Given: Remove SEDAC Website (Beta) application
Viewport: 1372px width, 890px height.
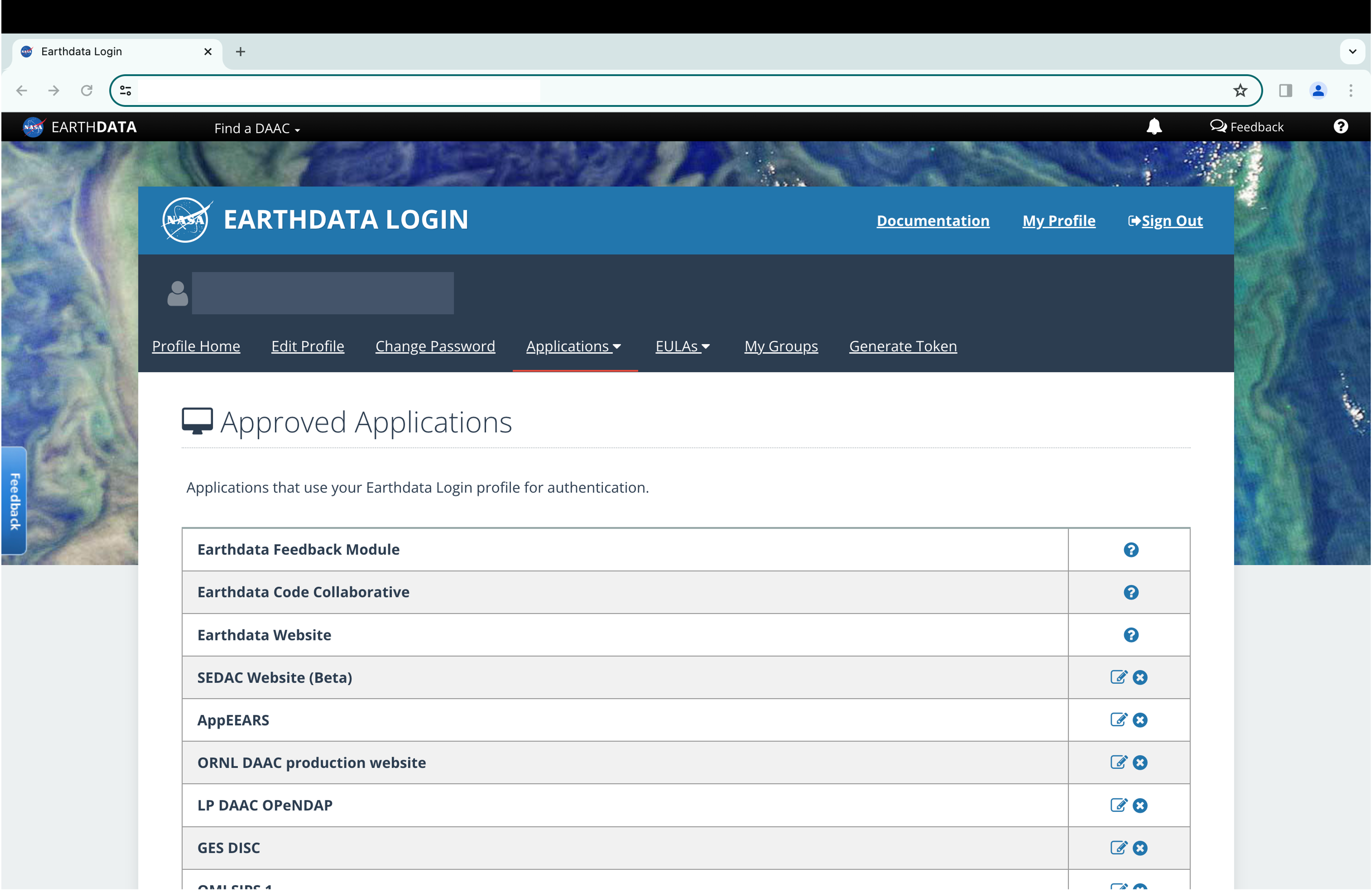Looking at the screenshot, I should (1140, 677).
